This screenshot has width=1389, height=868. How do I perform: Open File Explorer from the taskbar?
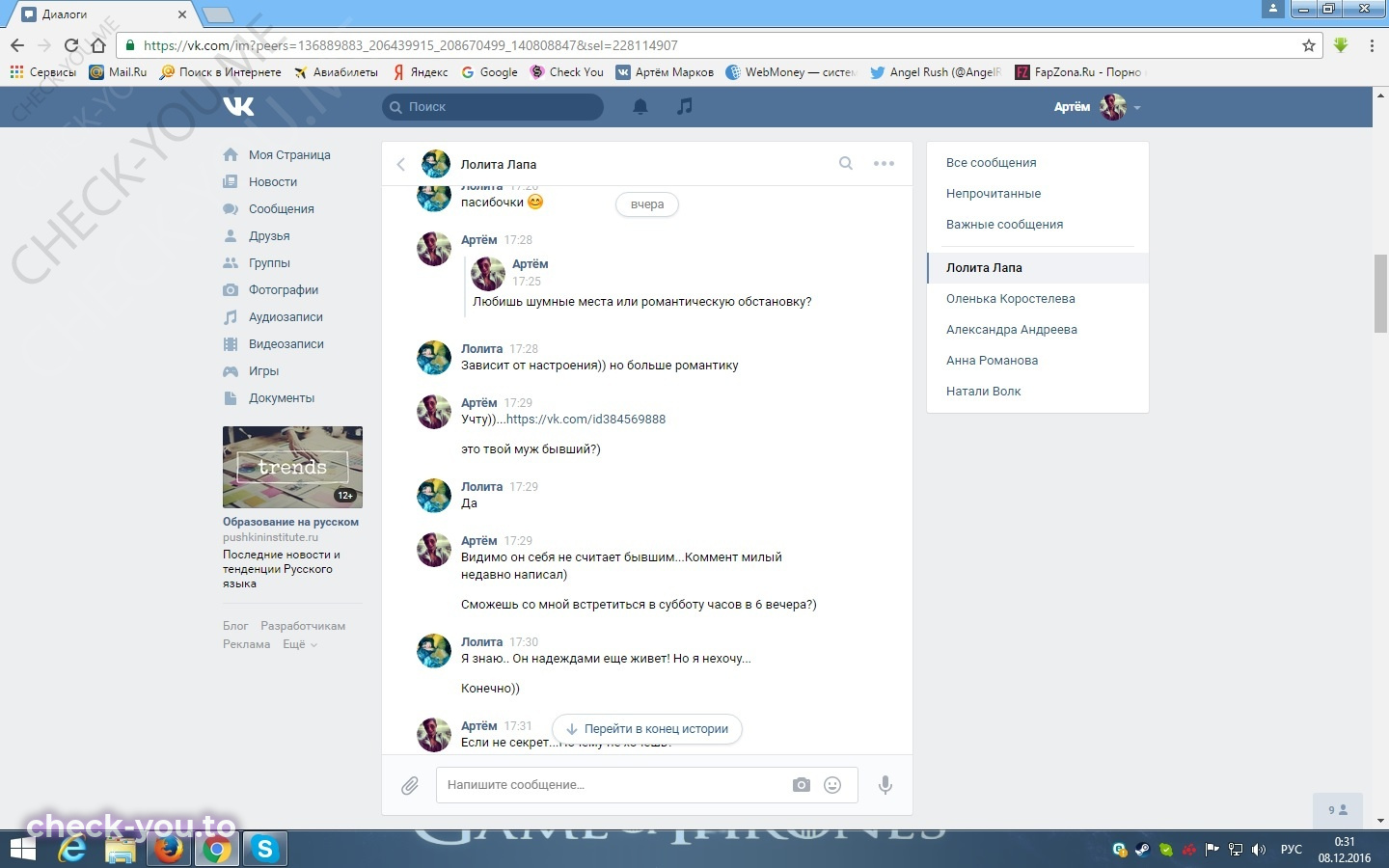point(121,849)
